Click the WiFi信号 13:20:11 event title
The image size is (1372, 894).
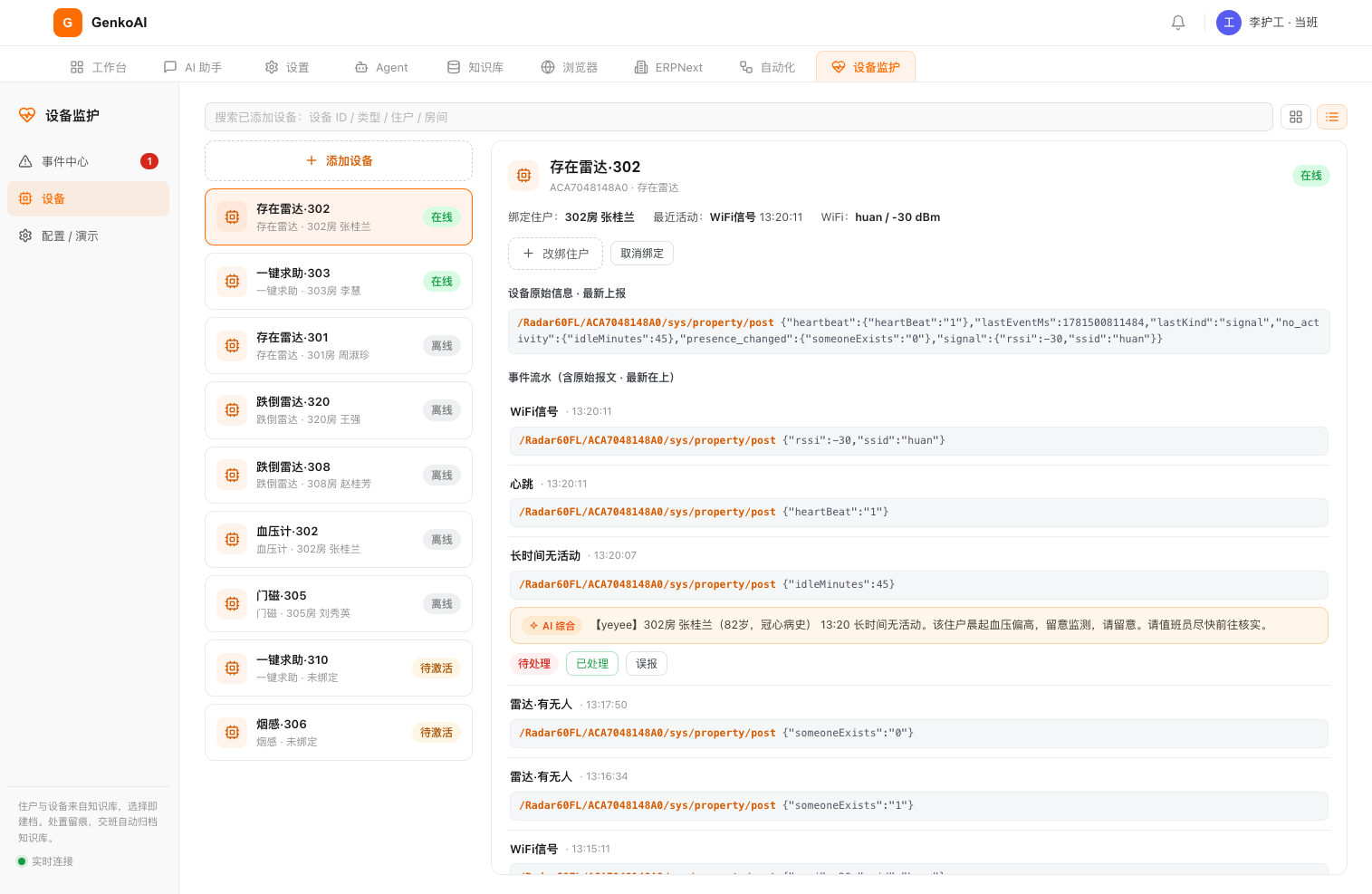pos(533,411)
